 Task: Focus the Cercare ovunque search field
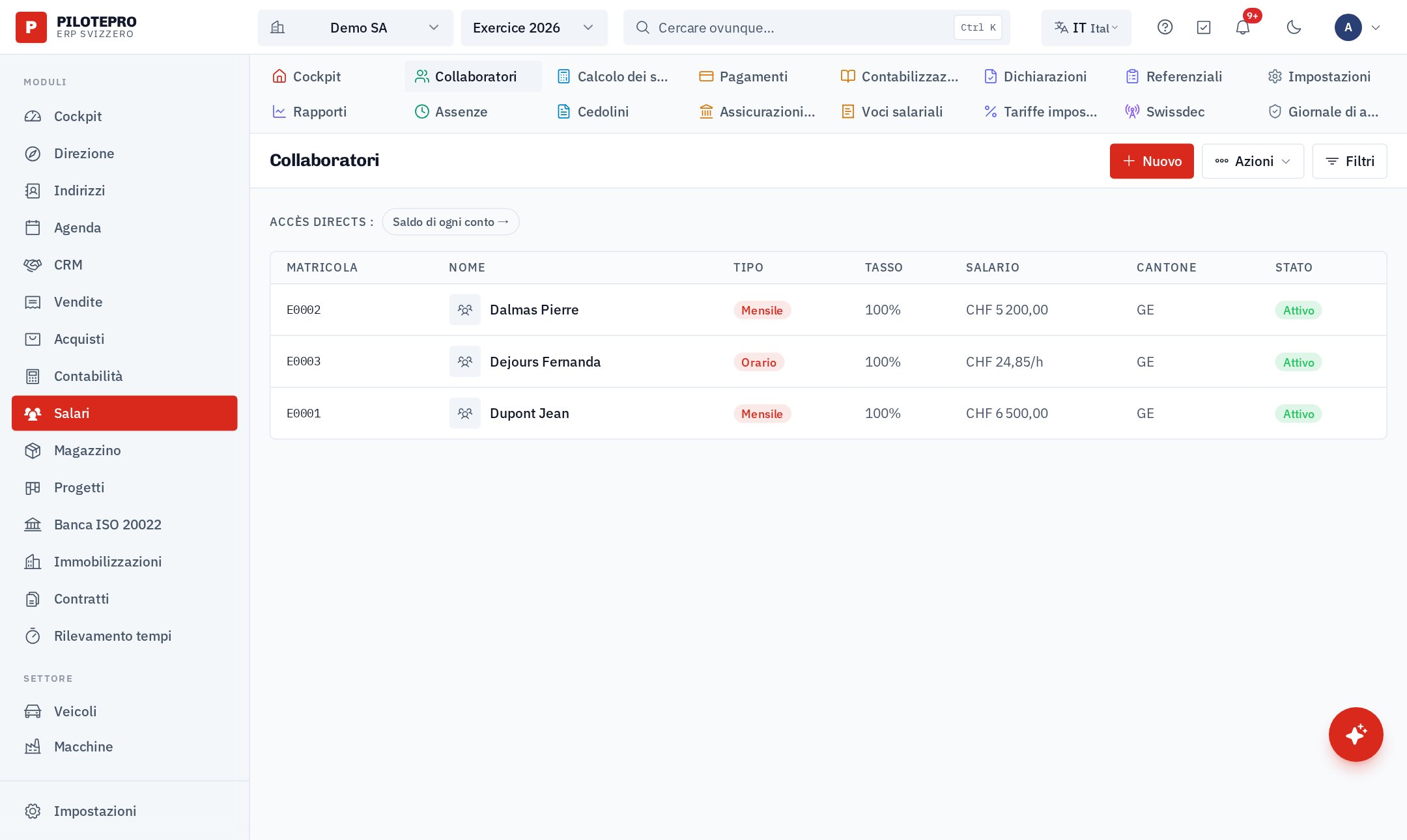(x=816, y=27)
